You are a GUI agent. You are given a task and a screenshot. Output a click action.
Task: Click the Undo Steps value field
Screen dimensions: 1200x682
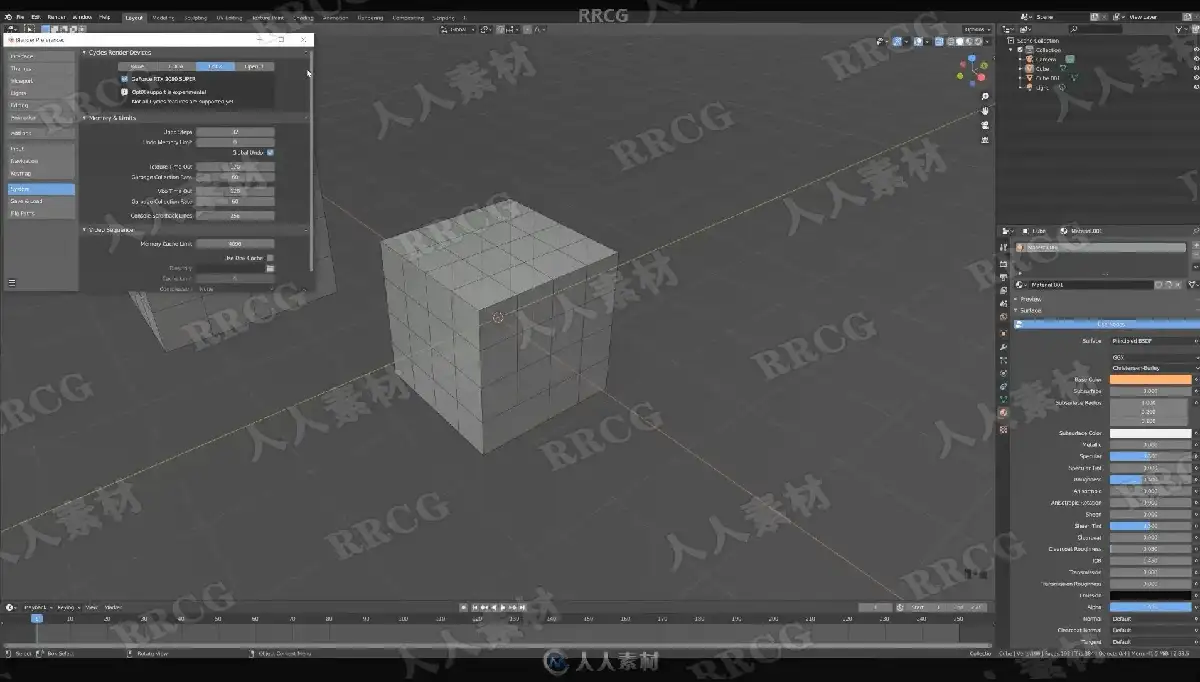pyautogui.click(x=235, y=132)
